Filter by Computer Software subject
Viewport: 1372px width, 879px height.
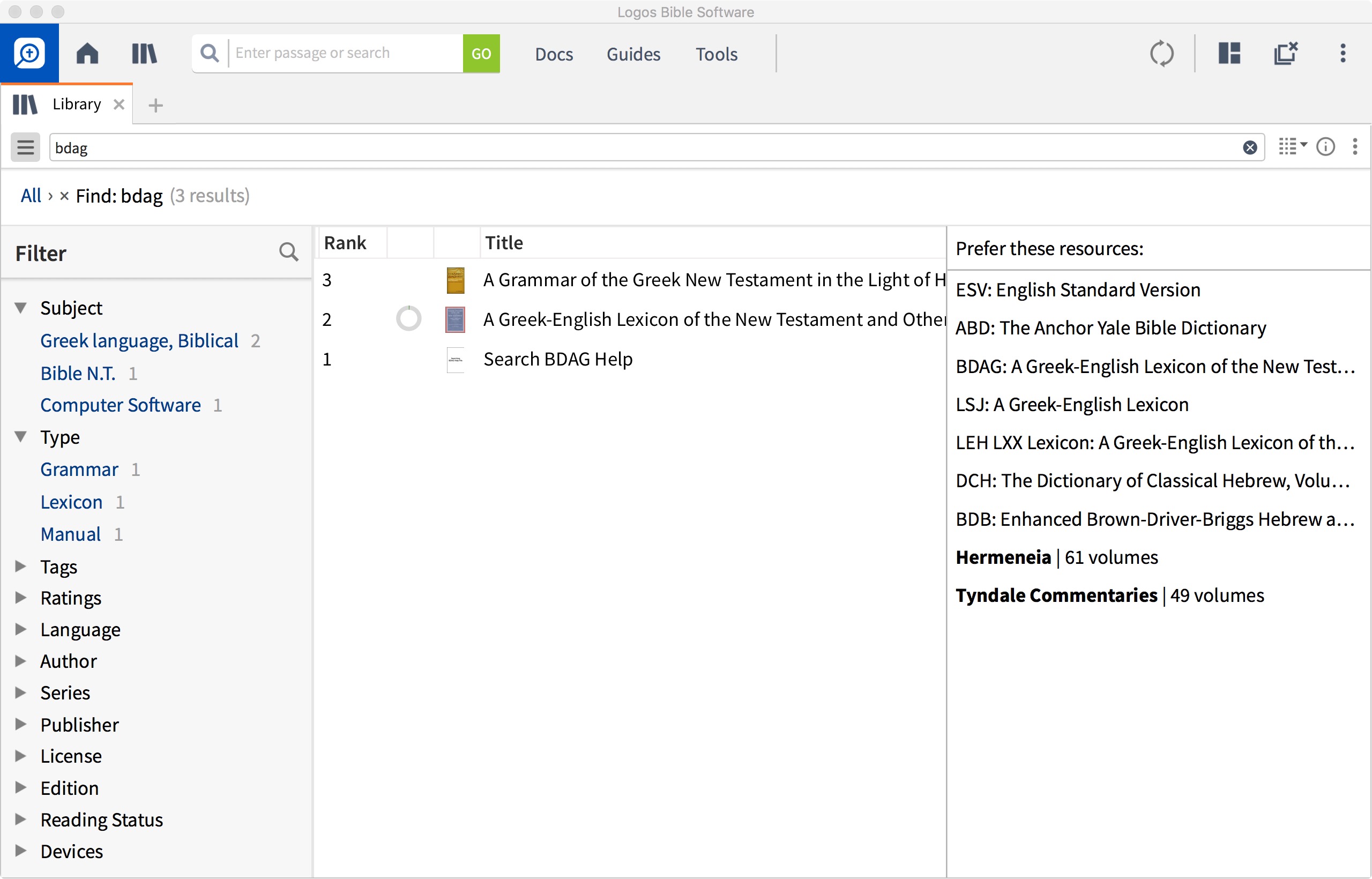pyautogui.click(x=121, y=405)
